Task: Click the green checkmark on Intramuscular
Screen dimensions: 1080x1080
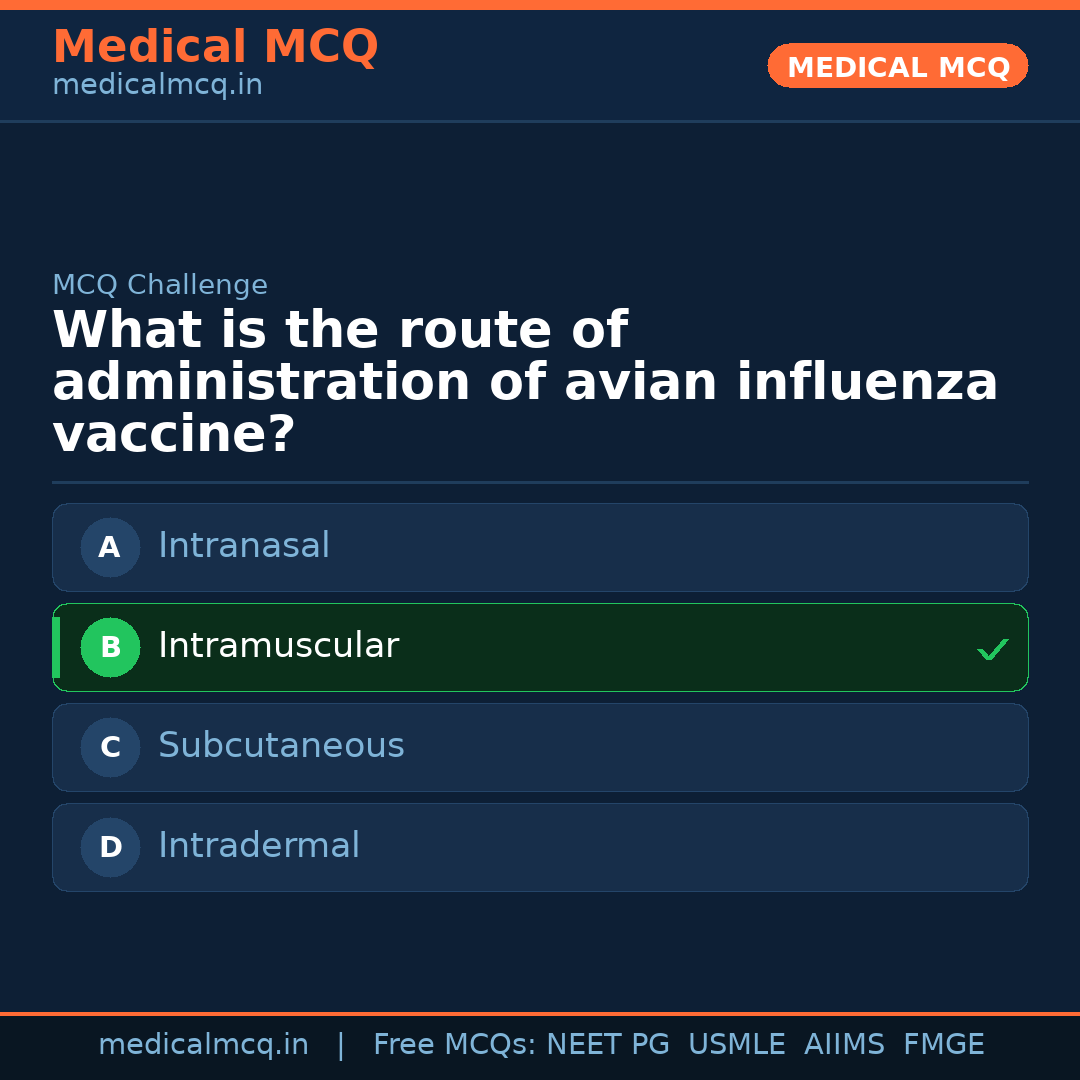Action: (x=992, y=650)
